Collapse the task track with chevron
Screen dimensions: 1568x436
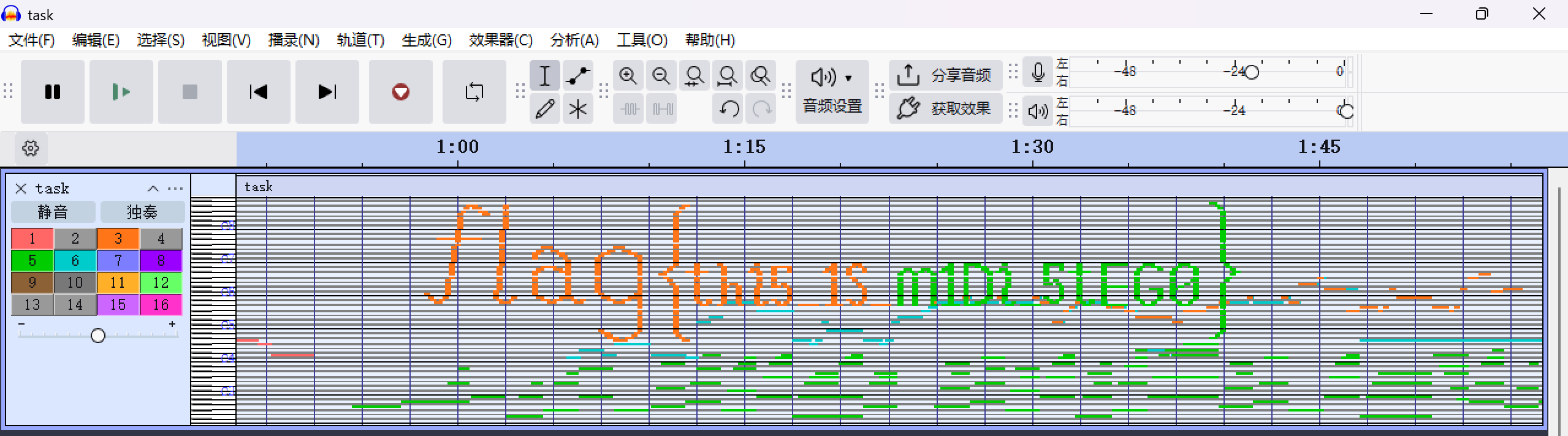point(153,189)
